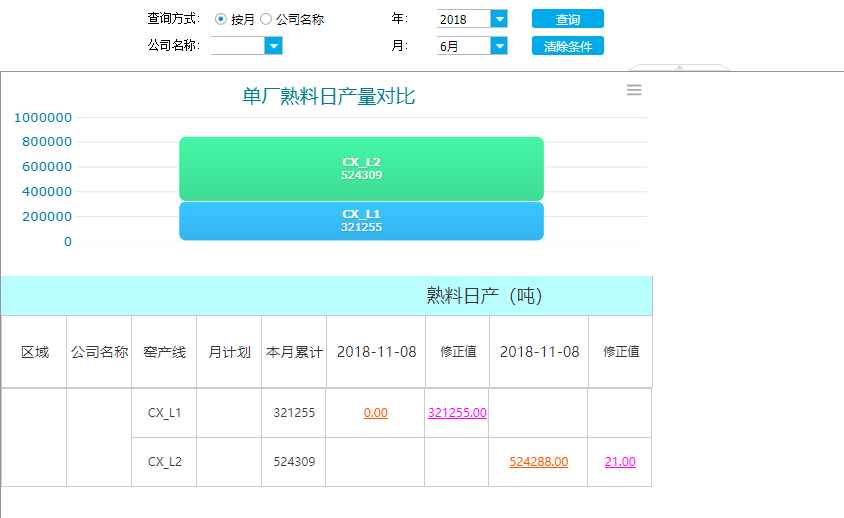Viewport: 844px width, 518px height.
Task: Click the blue CX_L1 chart bar
Action: pos(361,221)
